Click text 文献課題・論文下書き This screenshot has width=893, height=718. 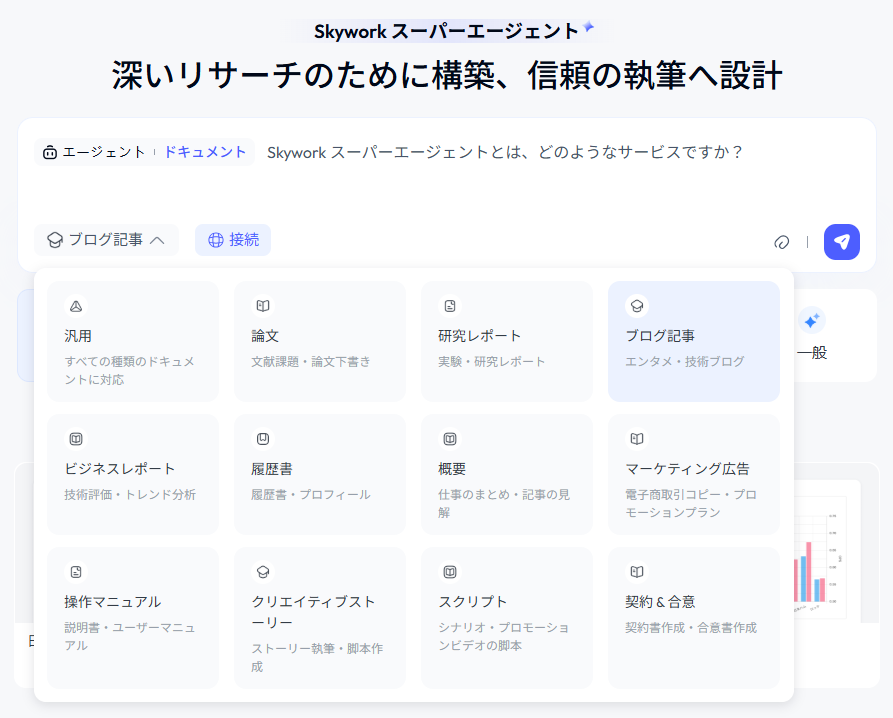click(311, 362)
